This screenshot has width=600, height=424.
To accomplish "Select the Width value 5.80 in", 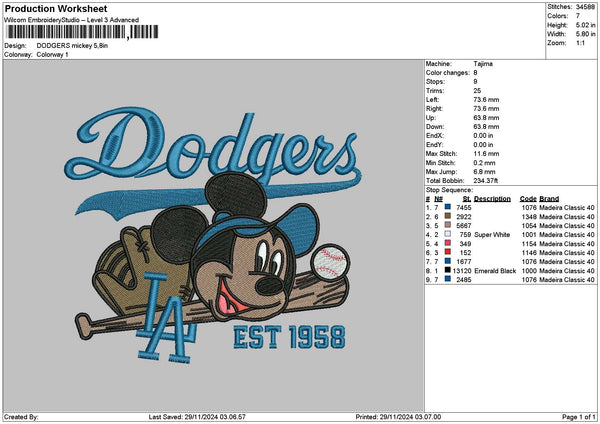I will tap(585, 34).
